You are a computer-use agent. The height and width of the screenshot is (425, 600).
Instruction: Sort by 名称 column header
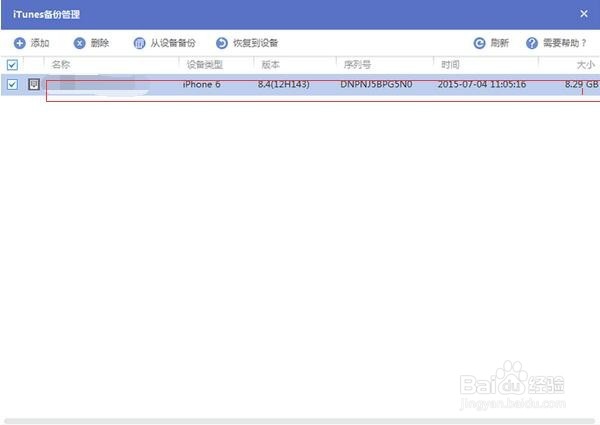[x=61, y=64]
